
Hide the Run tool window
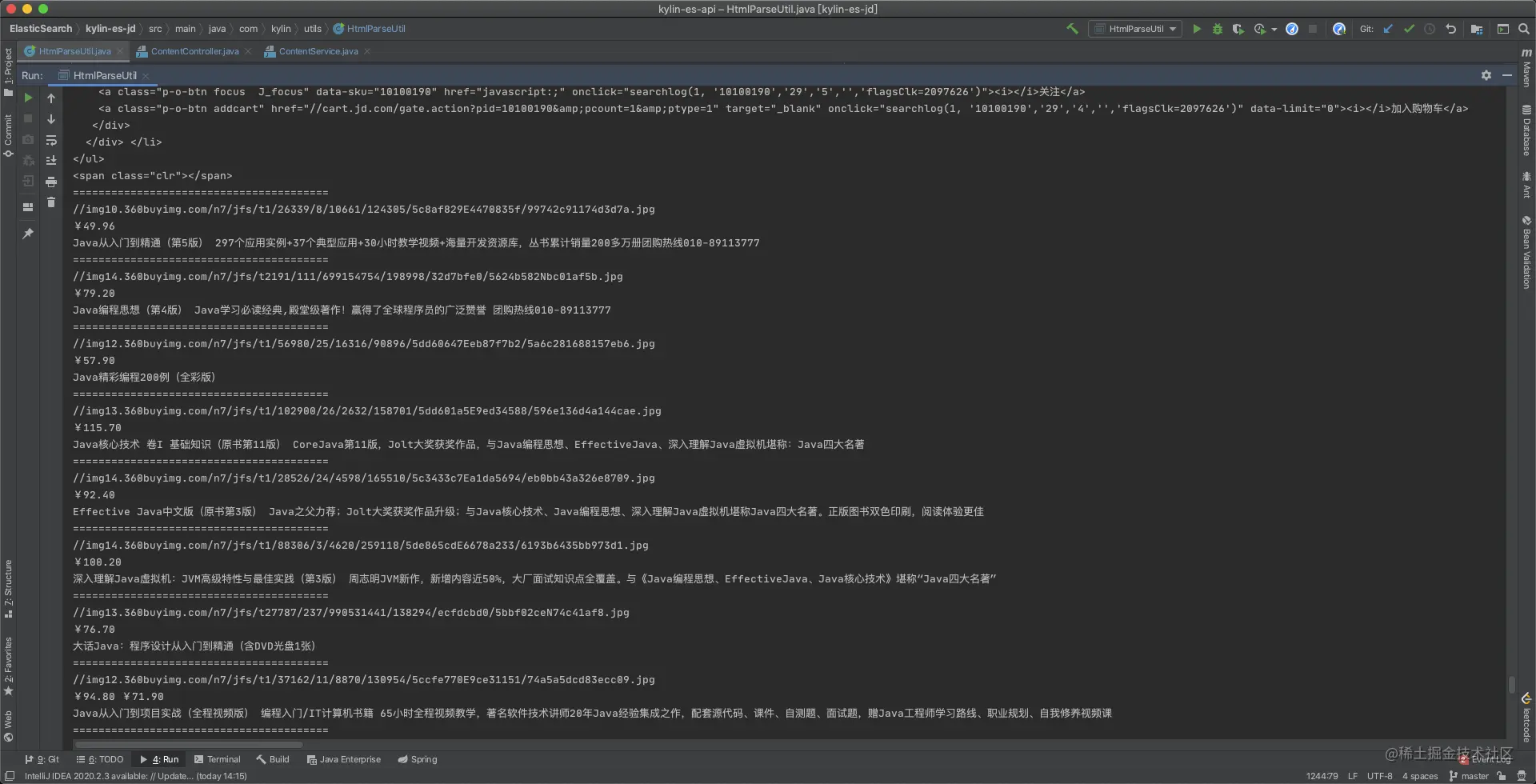coord(1507,75)
